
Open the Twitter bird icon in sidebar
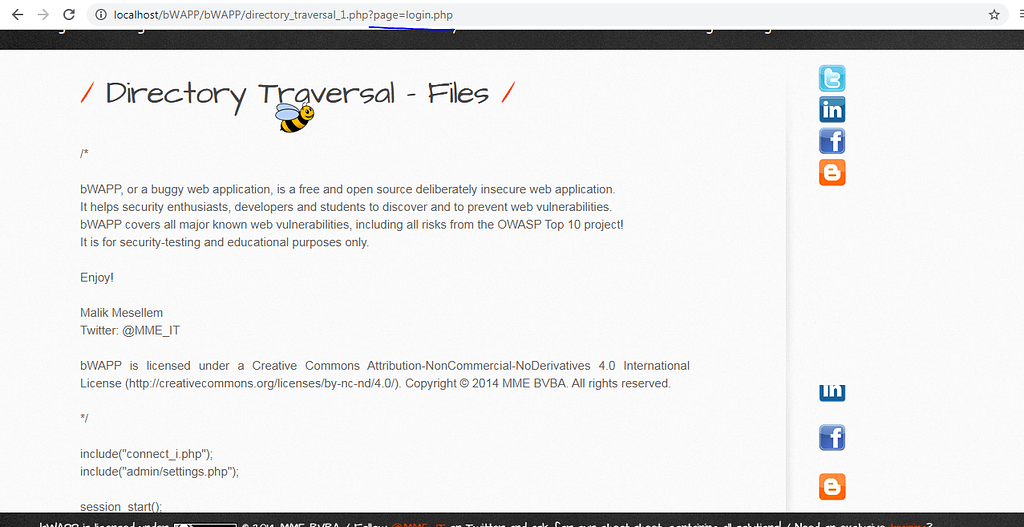coord(832,78)
